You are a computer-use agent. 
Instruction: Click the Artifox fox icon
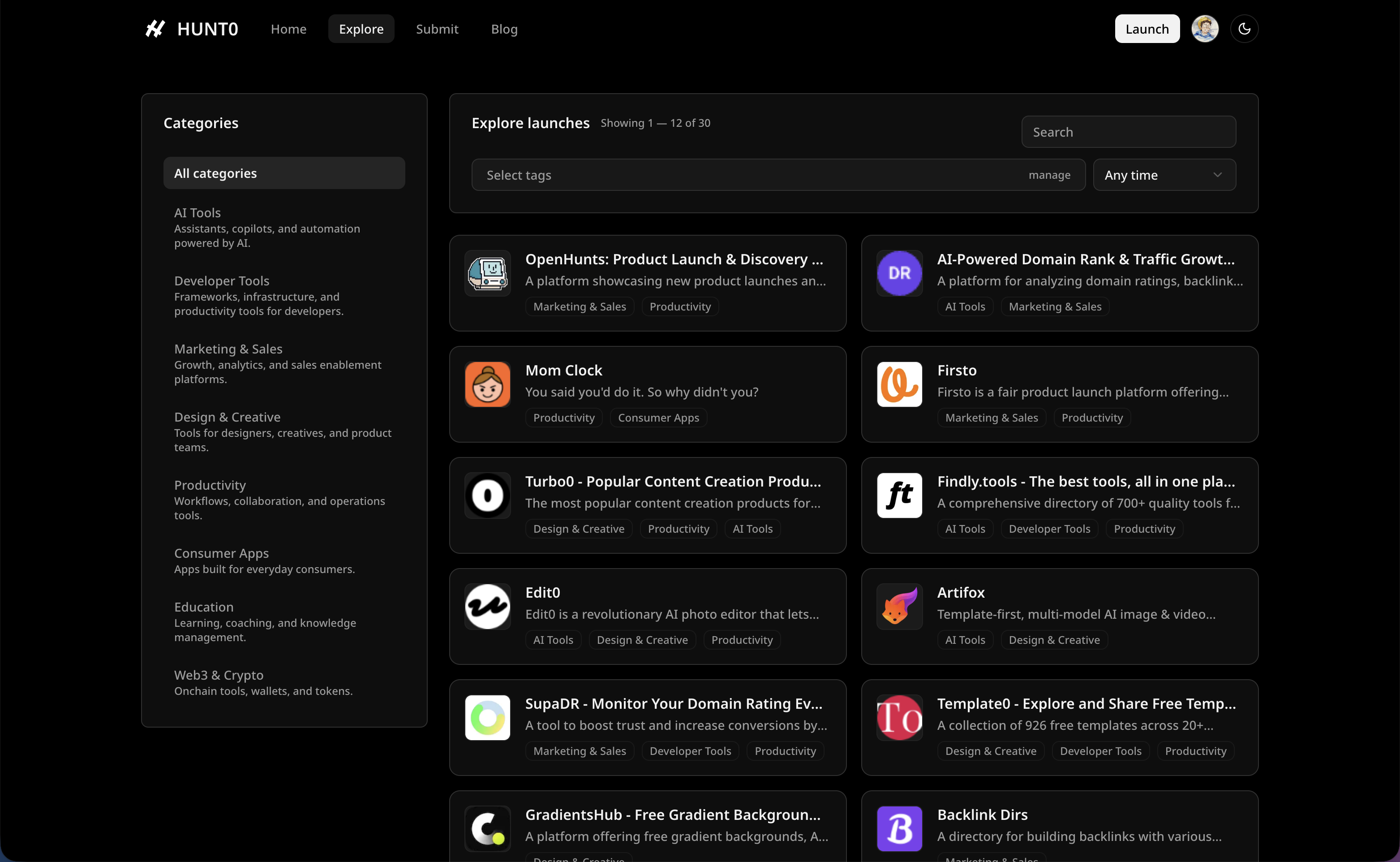point(899,607)
